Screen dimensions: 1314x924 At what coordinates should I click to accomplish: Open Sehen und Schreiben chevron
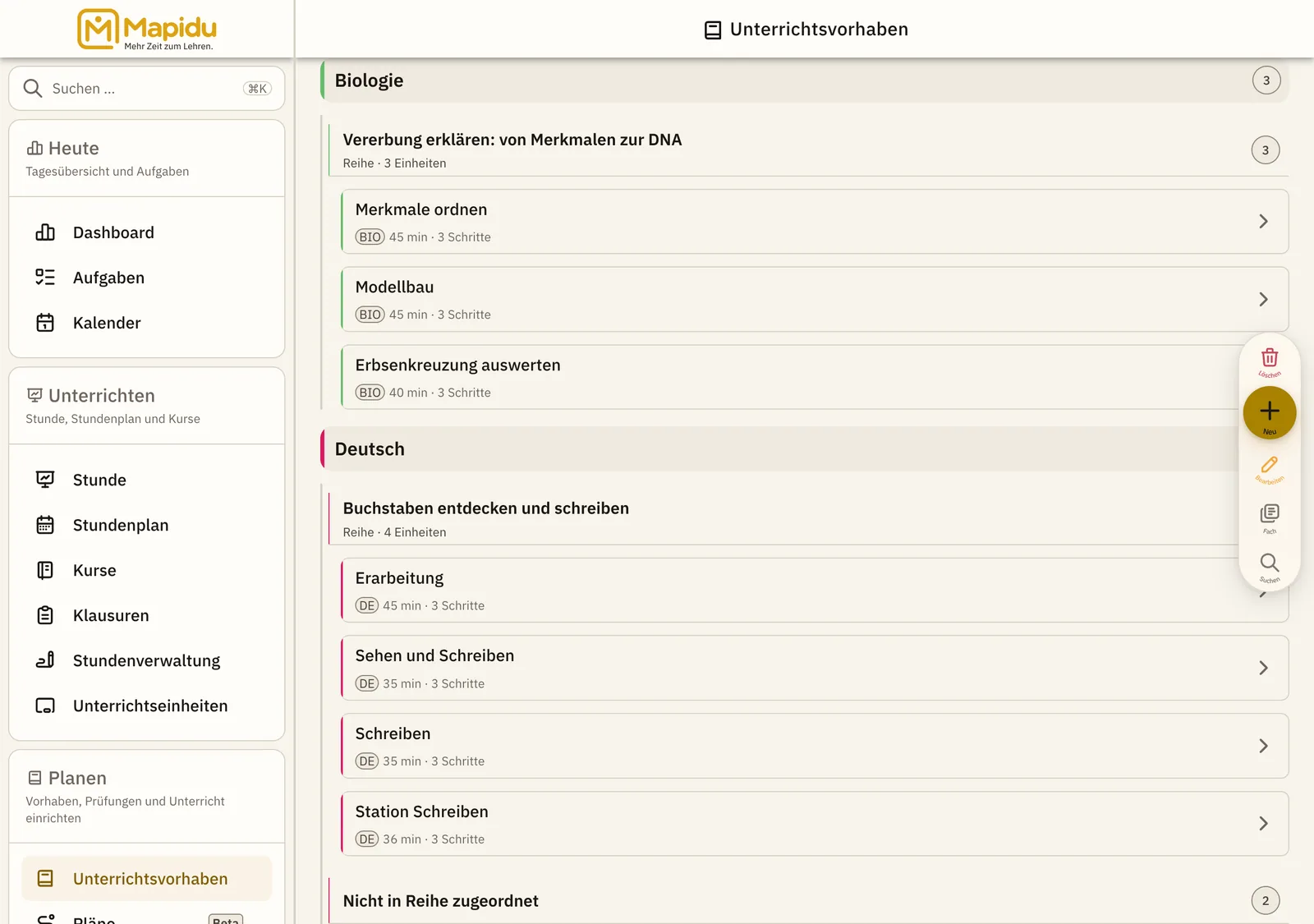[1263, 669]
